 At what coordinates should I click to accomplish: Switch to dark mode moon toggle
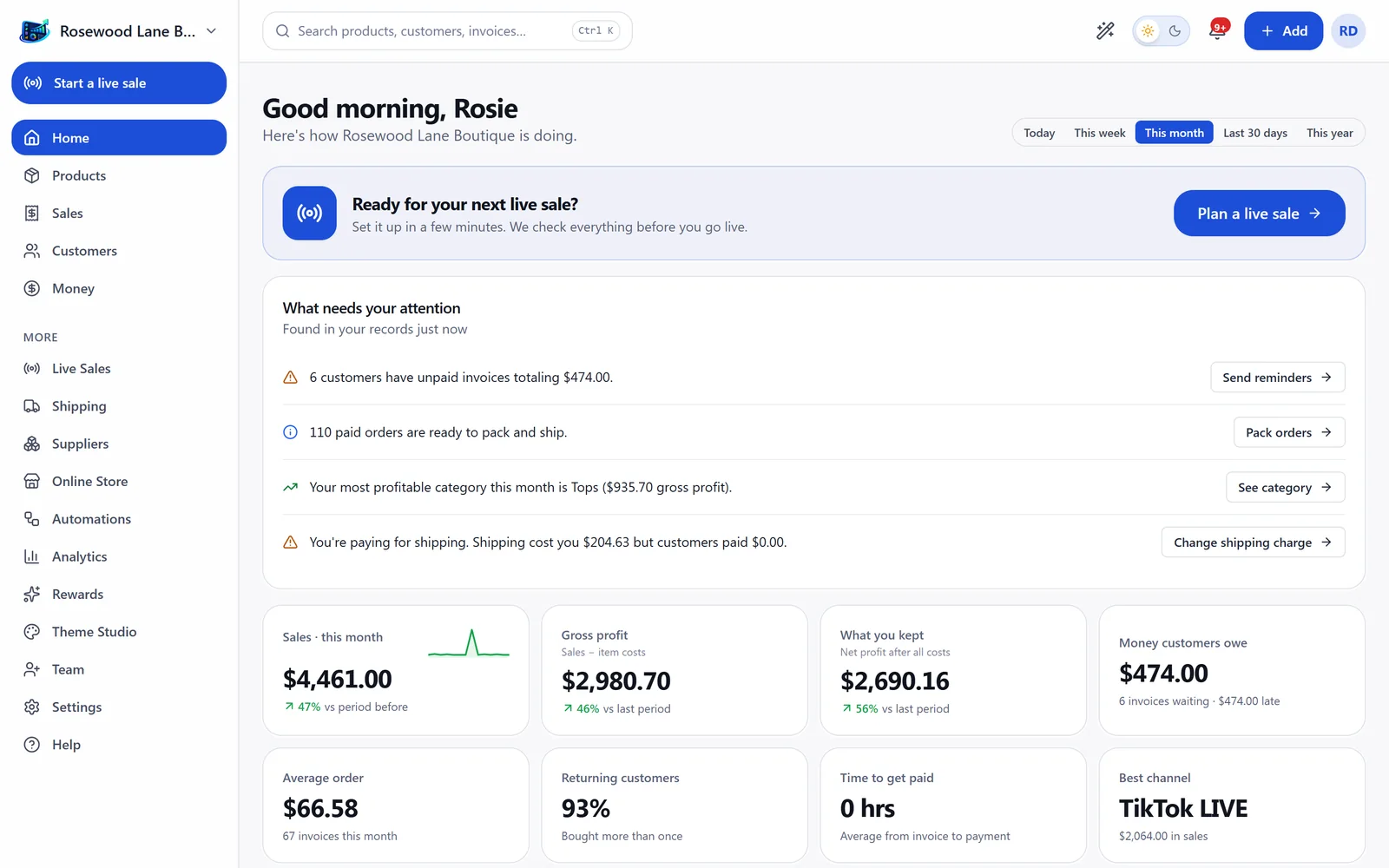(1175, 31)
